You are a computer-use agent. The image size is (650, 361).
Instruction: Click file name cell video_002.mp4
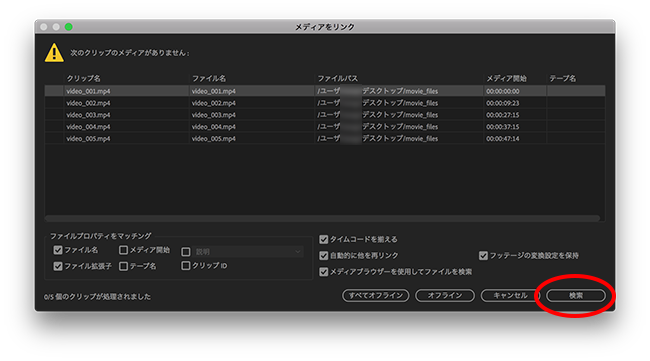pyautogui.click(x=213, y=103)
